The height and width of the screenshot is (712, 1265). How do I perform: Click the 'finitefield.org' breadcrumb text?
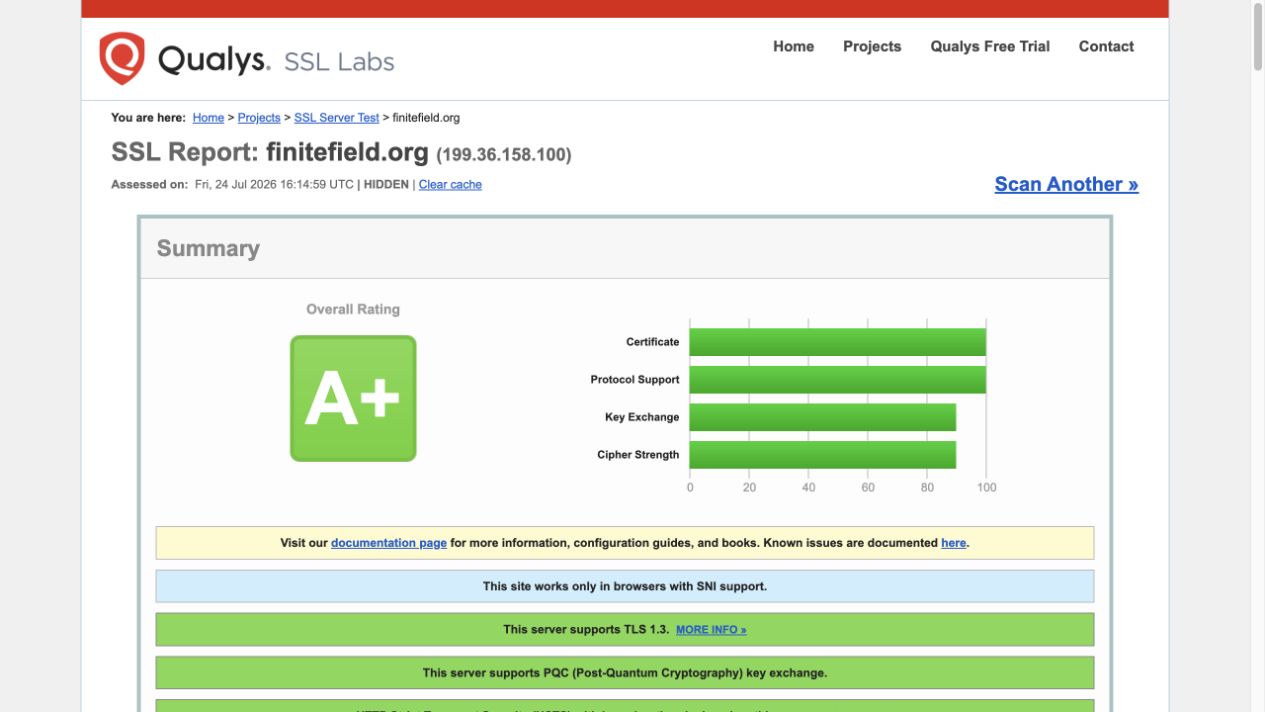pos(426,117)
